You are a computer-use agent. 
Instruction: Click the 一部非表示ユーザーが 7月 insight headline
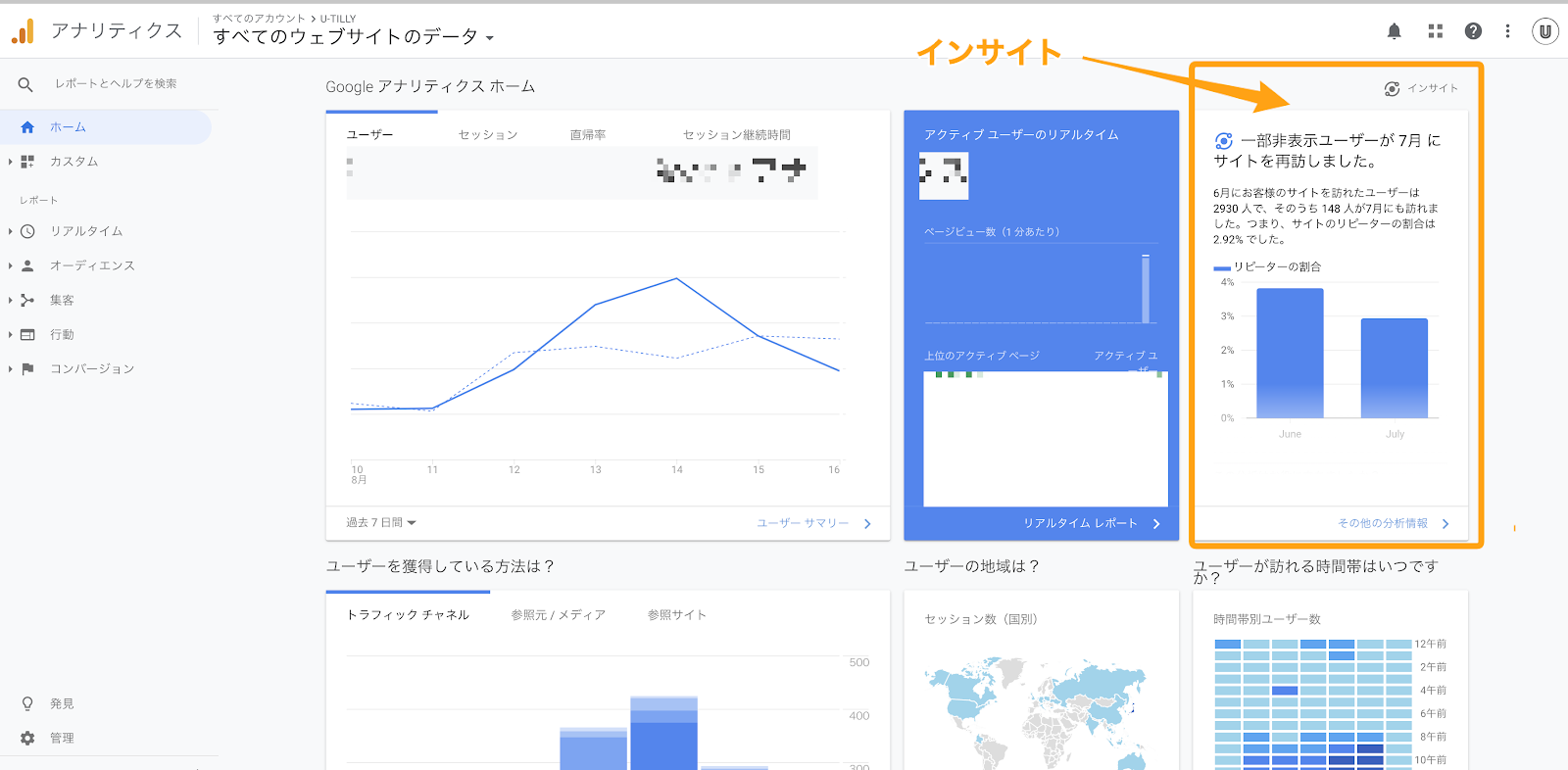(x=1328, y=151)
